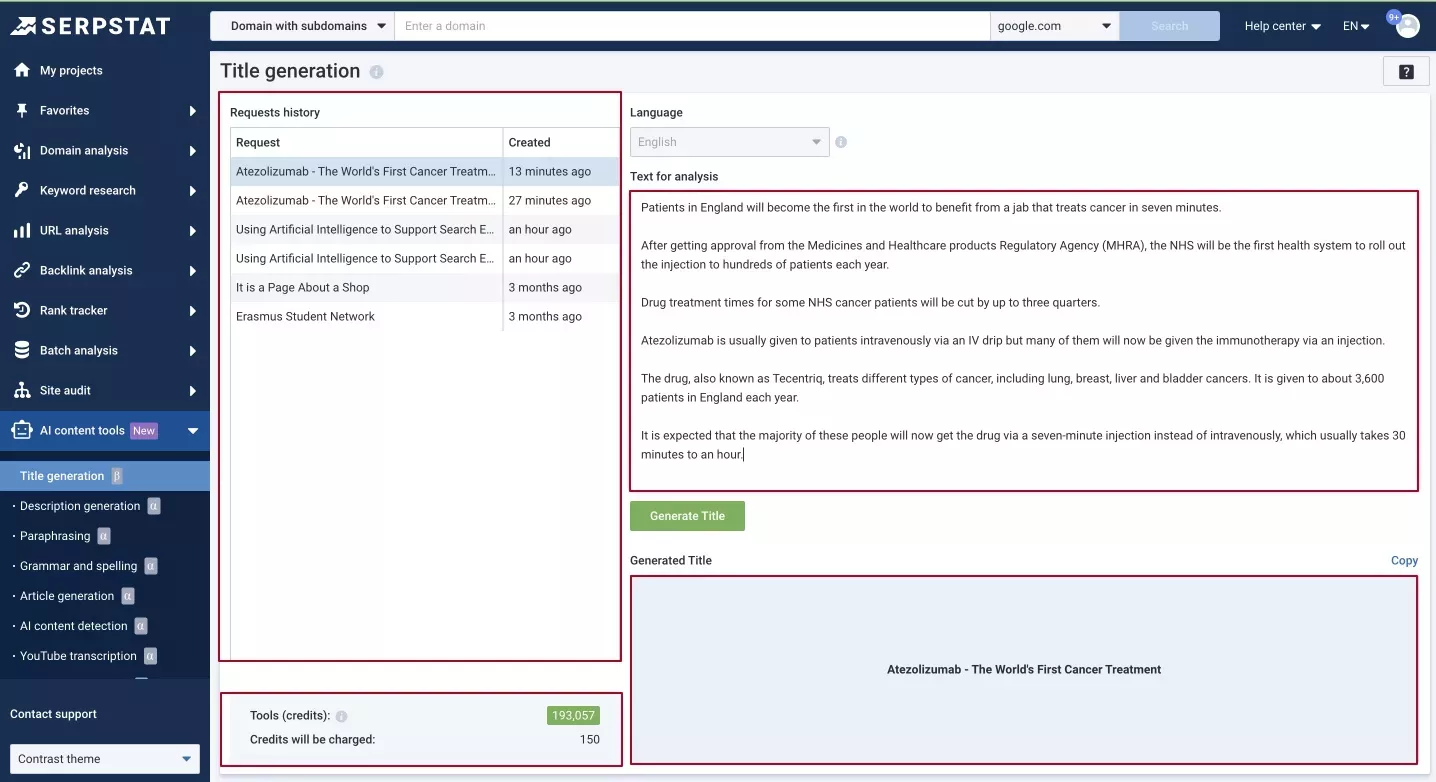
Task: Collapse the AI content tools section
Action: pos(193,431)
